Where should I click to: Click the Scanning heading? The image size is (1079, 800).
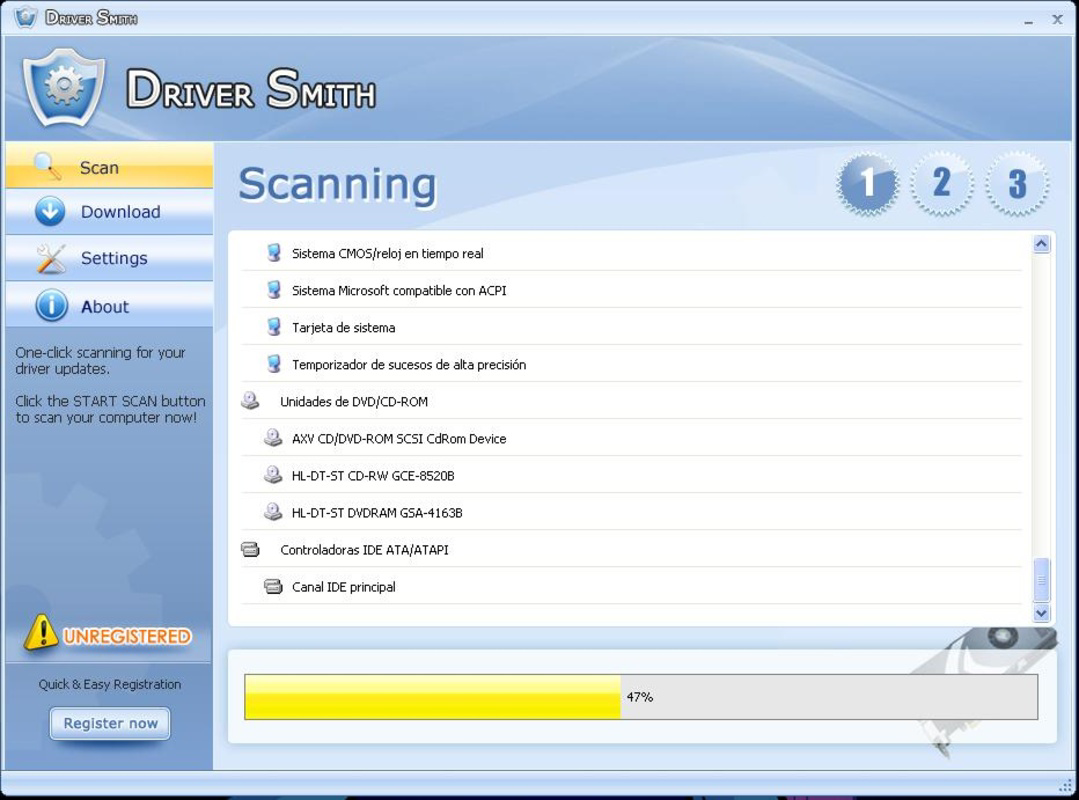pyautogui.click(x=337, y=184)
